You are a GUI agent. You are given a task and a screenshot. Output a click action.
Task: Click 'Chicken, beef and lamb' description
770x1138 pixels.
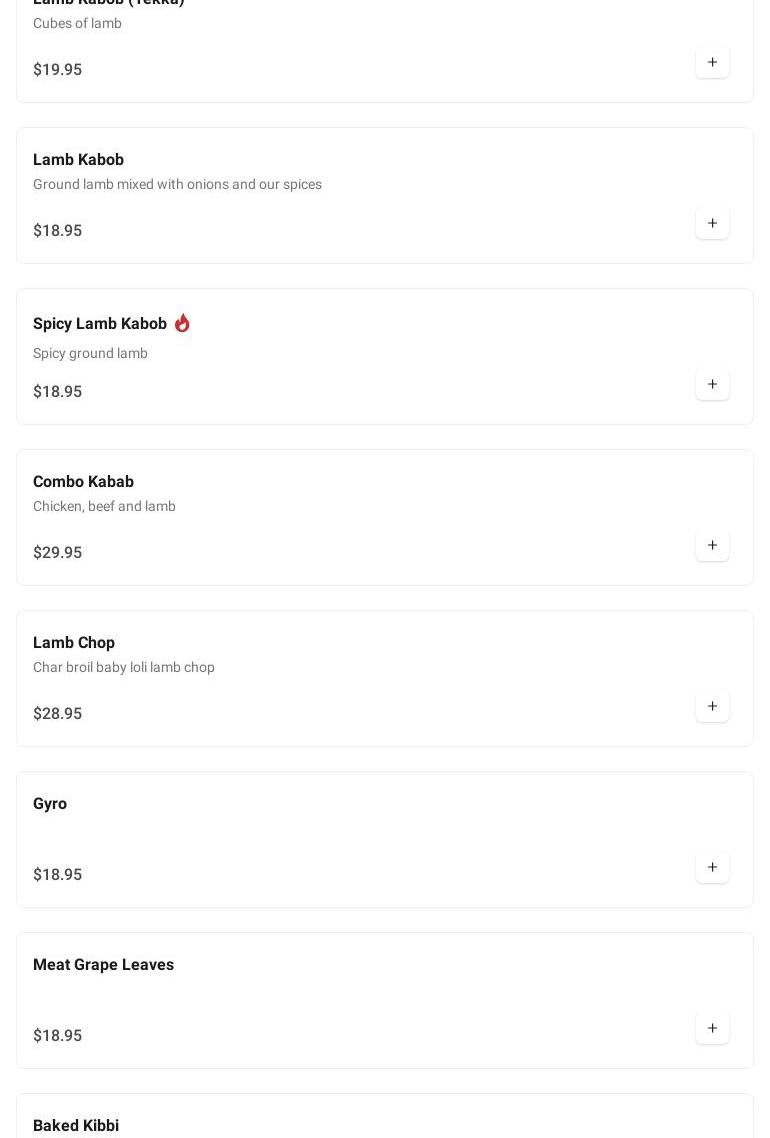tap(104, 507)
